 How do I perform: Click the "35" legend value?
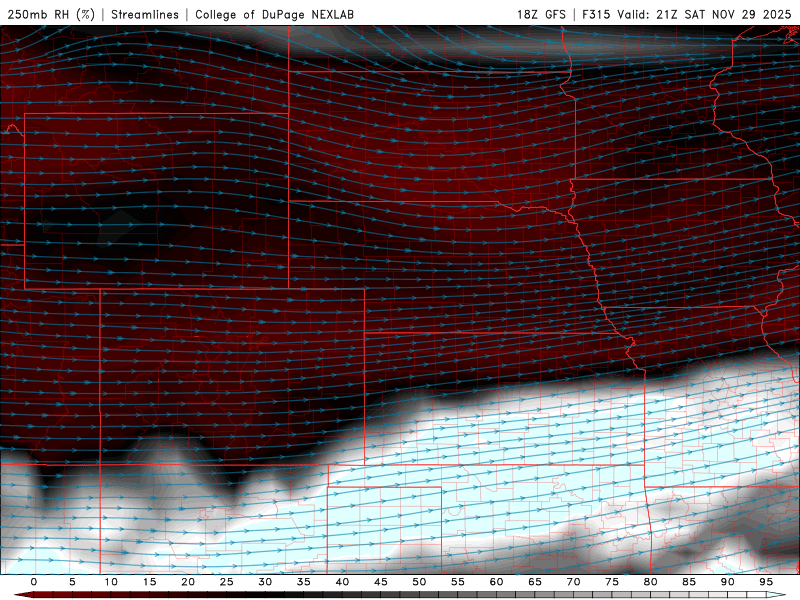click(x=303, y=582)
